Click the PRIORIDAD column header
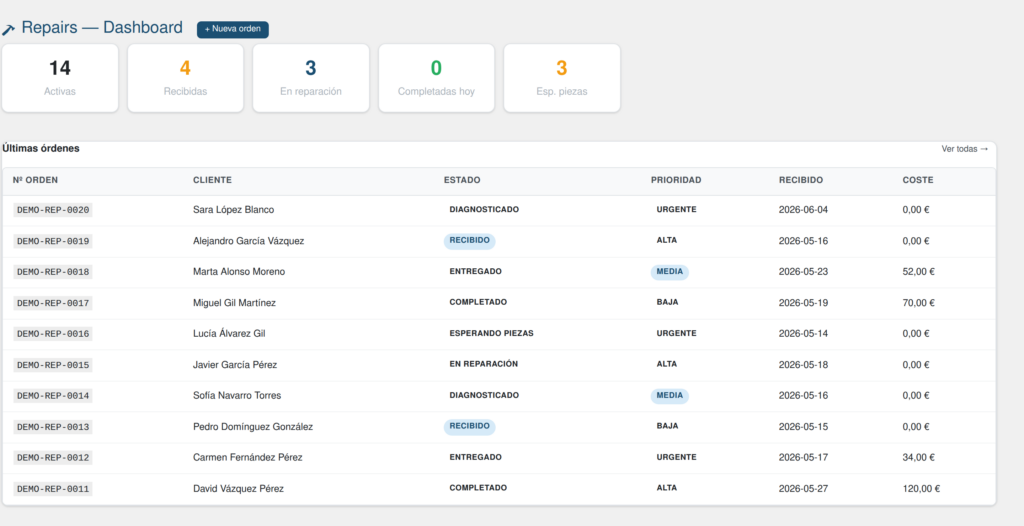Image resolution: width=1024 pixels, height=526 pixels. [676, 180]
